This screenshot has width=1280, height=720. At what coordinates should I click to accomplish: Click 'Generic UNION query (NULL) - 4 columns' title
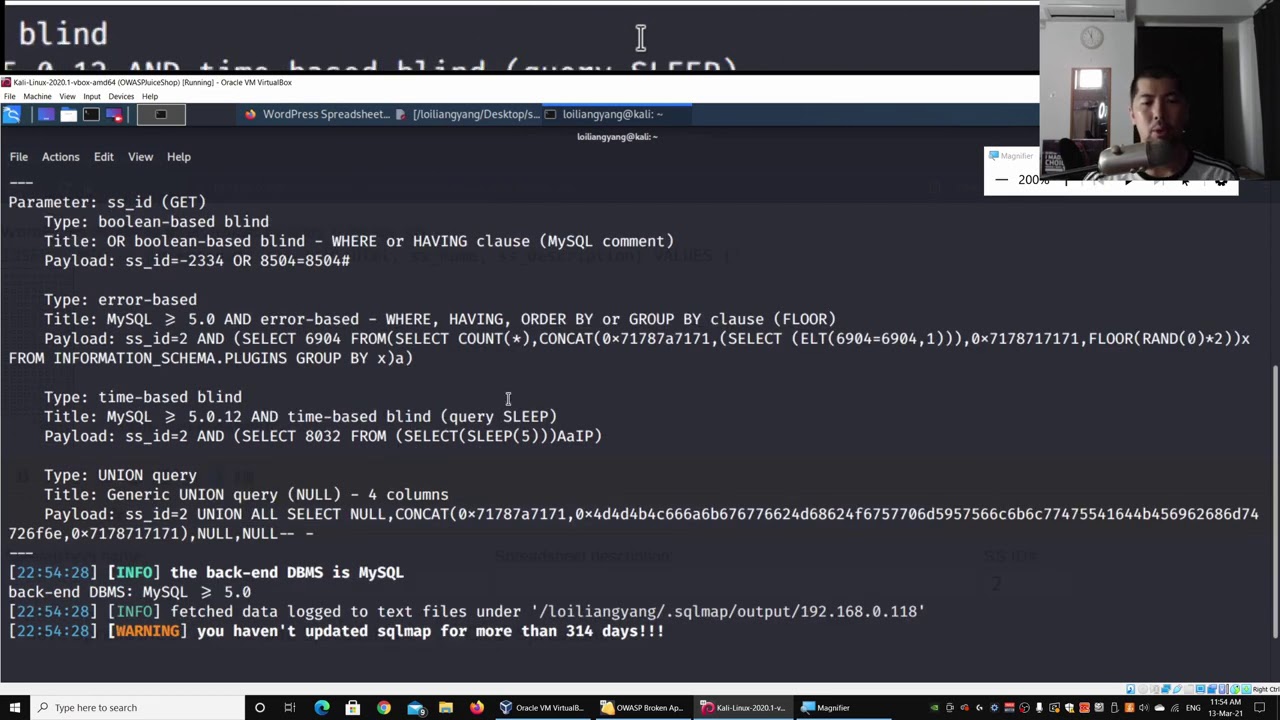click(x=277, y=495)
